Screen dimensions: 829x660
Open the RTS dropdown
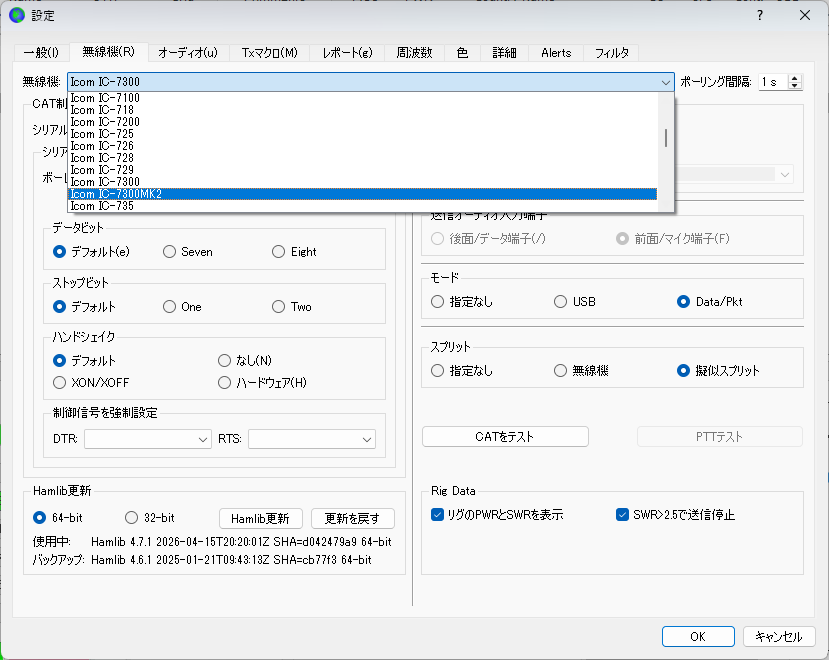[312, 439]
